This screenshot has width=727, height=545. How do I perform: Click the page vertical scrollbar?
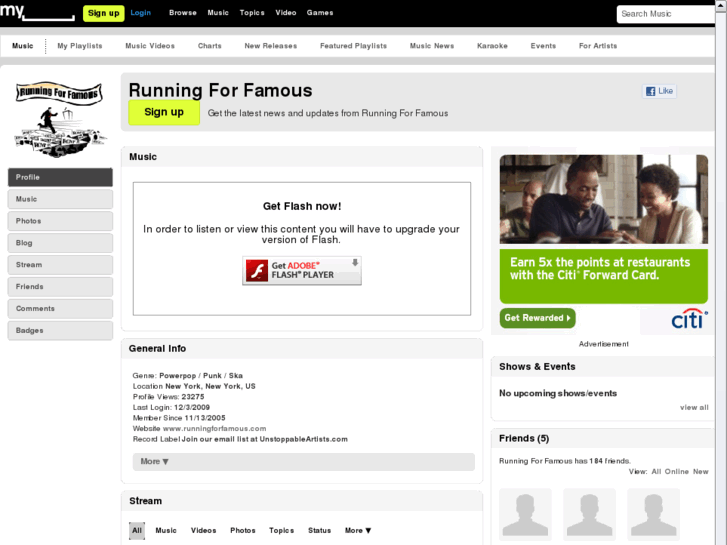click(721, 272)
